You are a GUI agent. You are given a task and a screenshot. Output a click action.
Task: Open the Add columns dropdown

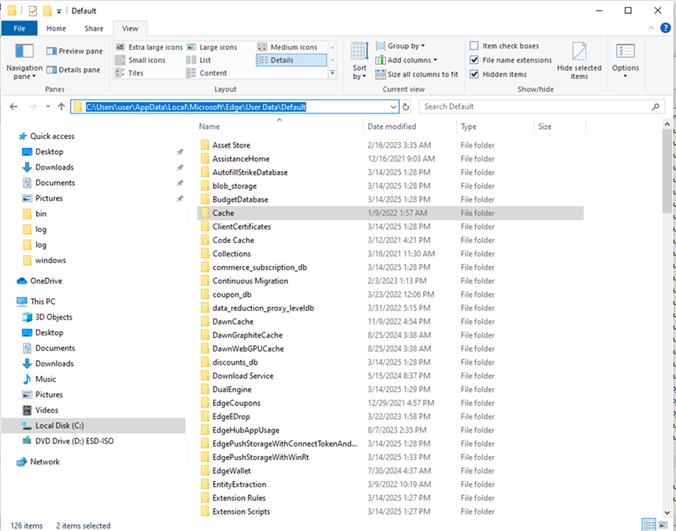coord(406,60)
